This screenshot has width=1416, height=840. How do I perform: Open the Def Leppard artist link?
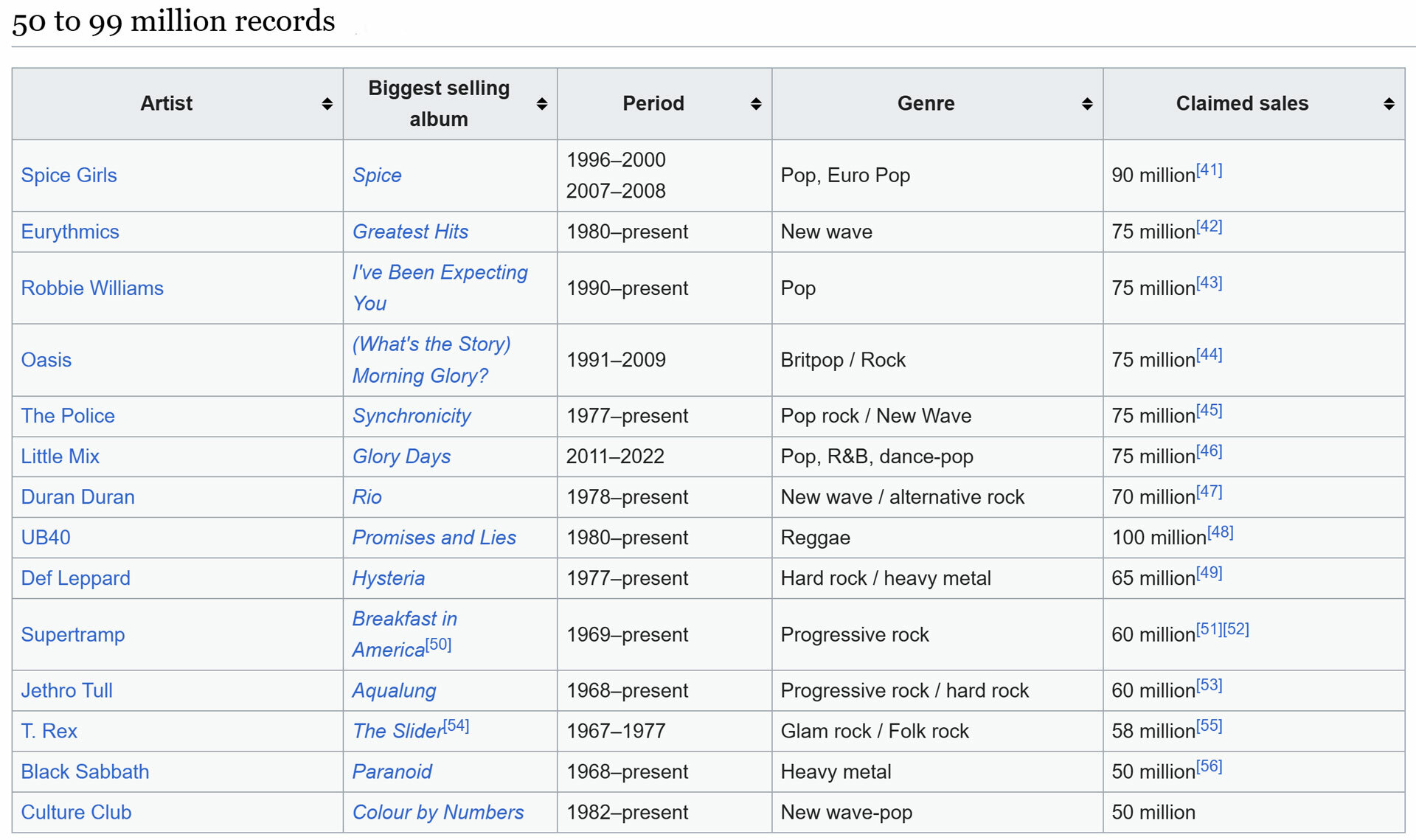pyautogui.click(x=75, y=578)
